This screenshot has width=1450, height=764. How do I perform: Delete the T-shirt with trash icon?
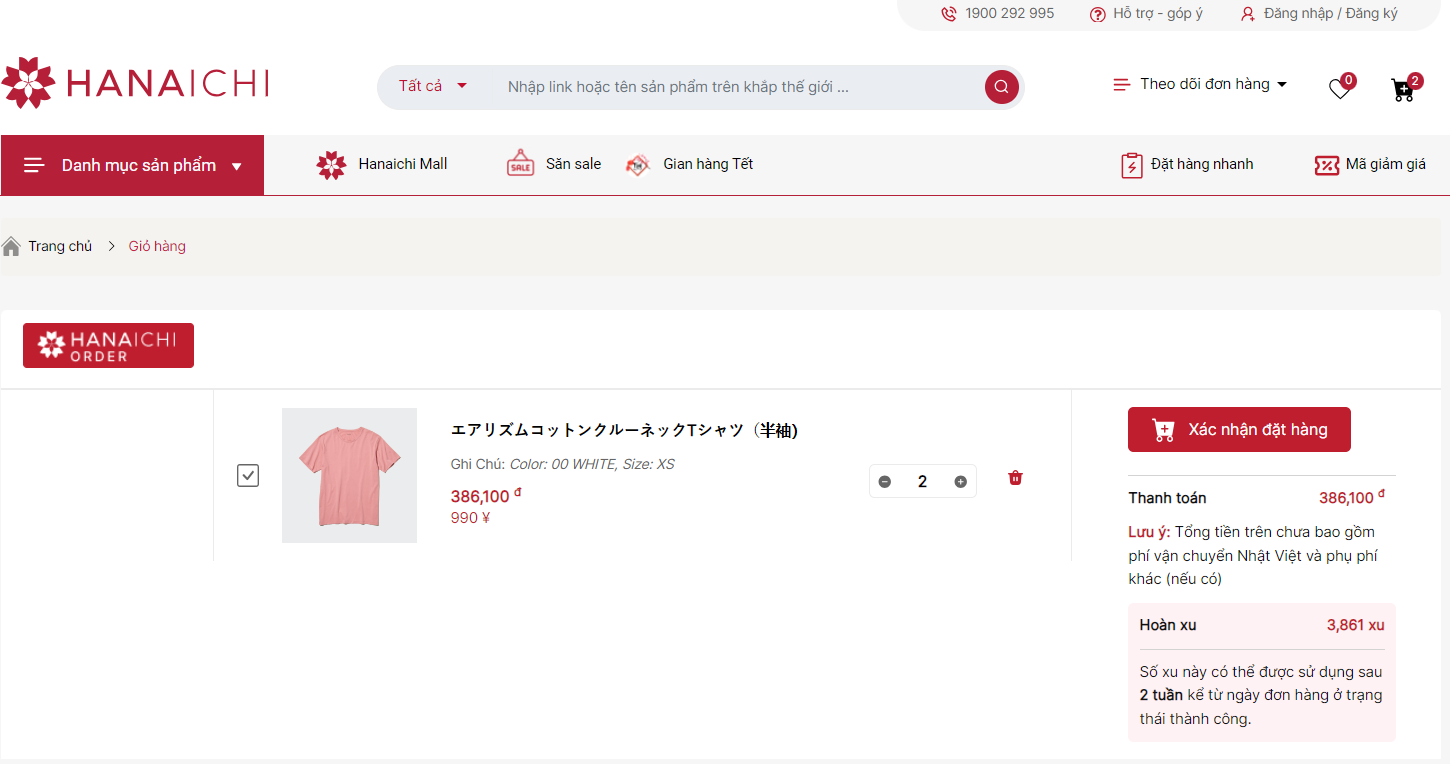[1015, 478]
